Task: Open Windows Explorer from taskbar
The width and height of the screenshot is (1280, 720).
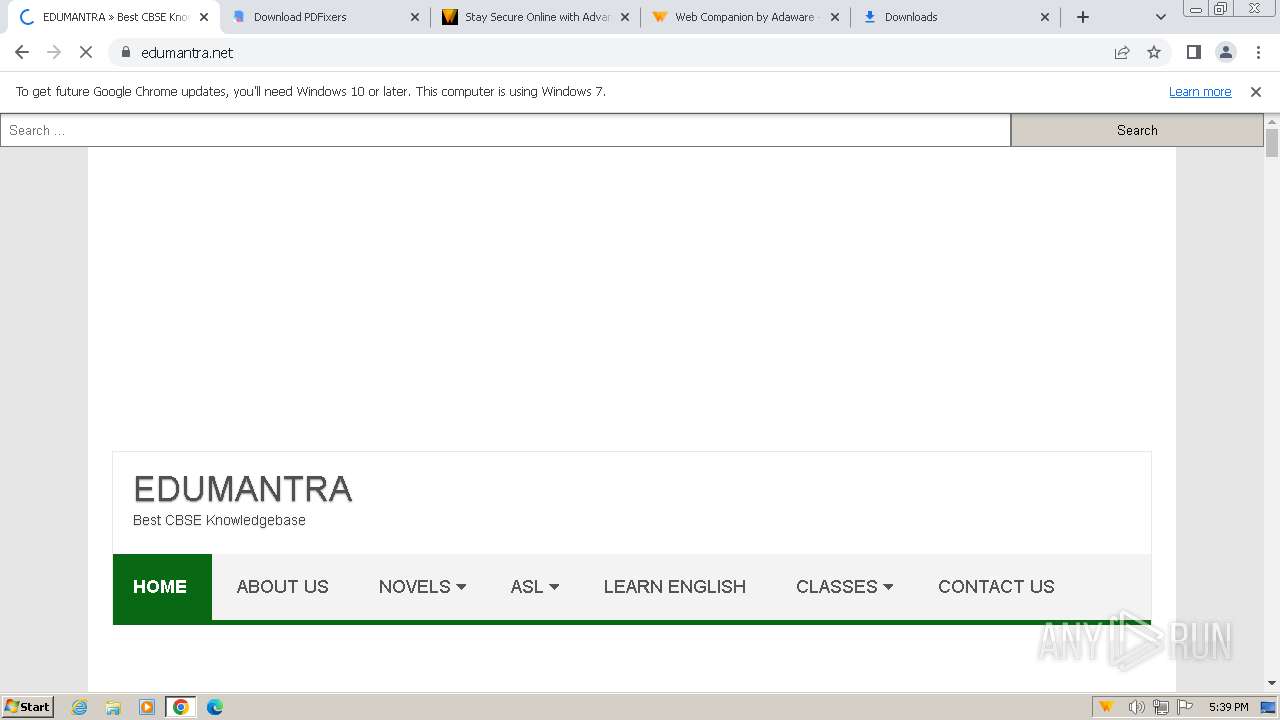Action: coord(113,707)
